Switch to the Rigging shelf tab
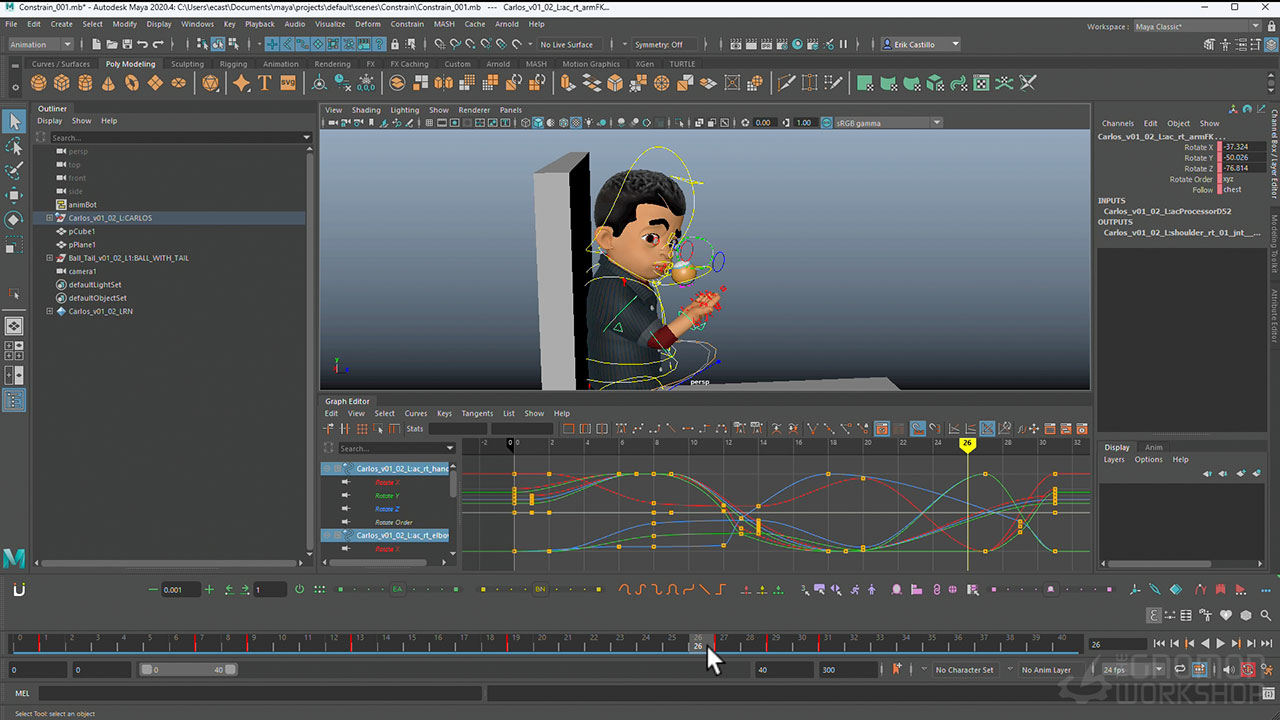The width and height of the screenshot is (1280, 720). 233,64
